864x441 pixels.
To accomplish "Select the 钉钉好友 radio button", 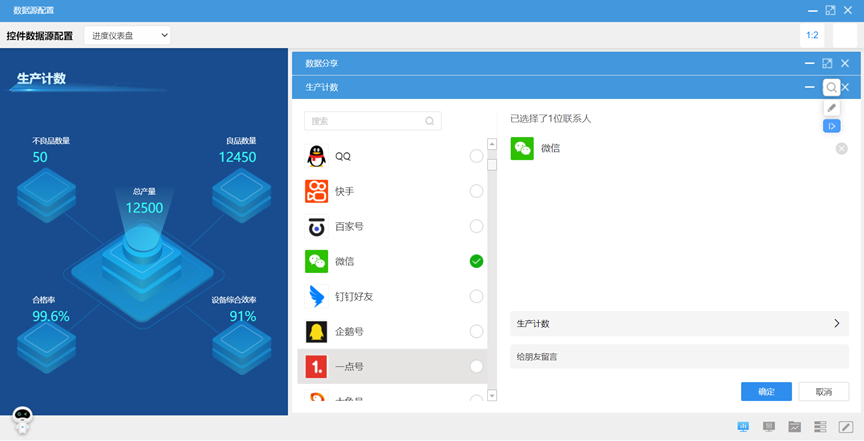I will tap(476, 296).
